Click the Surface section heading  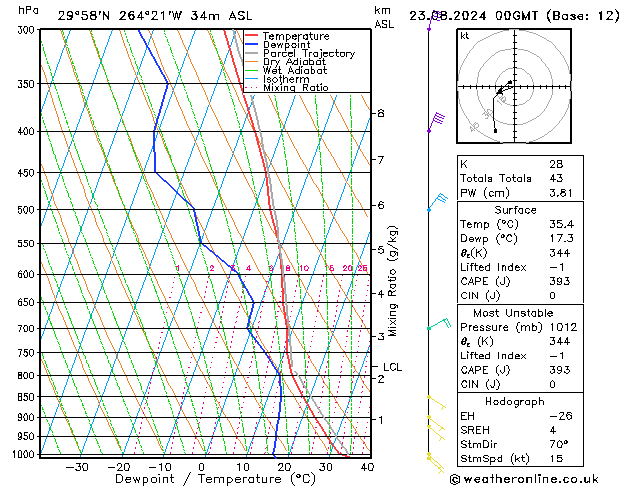(x=515, y=210)
